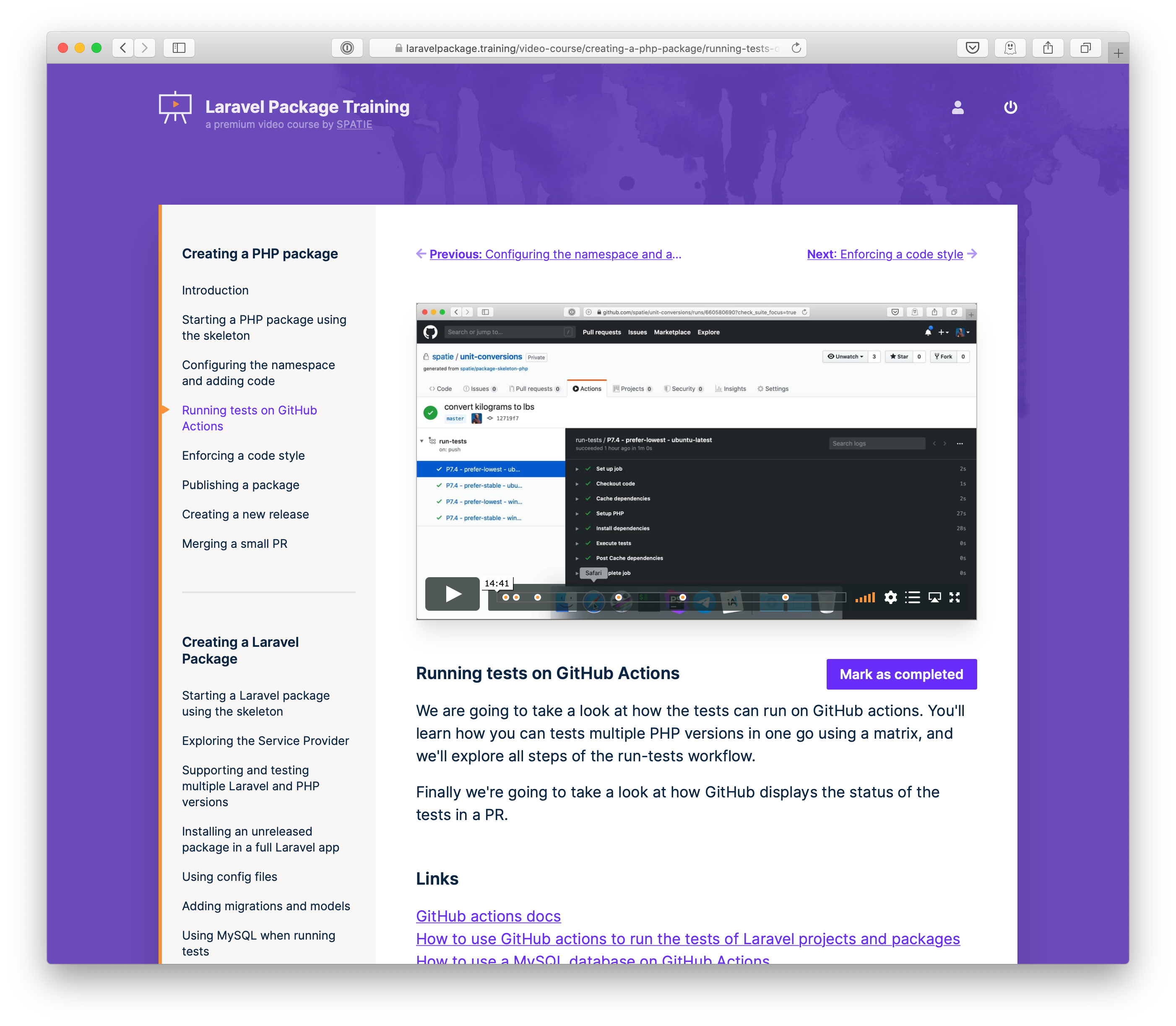The height and width of the screenshot is (1026, 1176).
Task: Save page with the Pocket toolbar icon
Action: [x=972, y=47]
